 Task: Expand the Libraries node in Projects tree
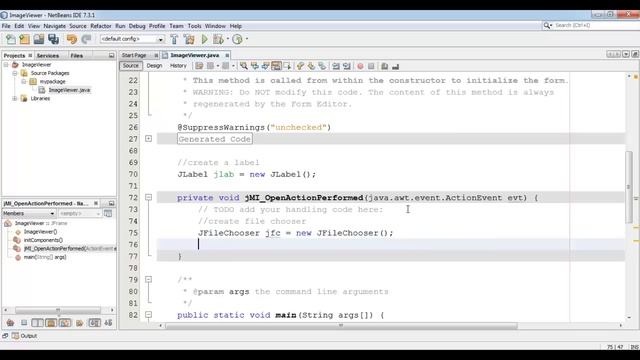[15, 98]
